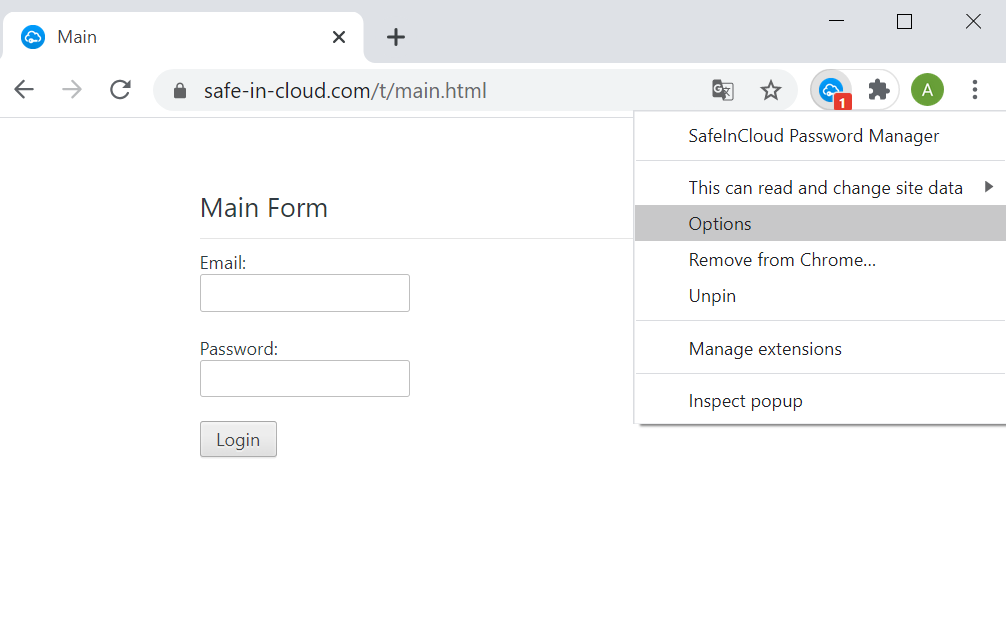The height and width of the screenshot is (634, 1006).
Task: Open the Extensions puzzle piece menu
Action: pyautogui.click(x=879, y=90)
